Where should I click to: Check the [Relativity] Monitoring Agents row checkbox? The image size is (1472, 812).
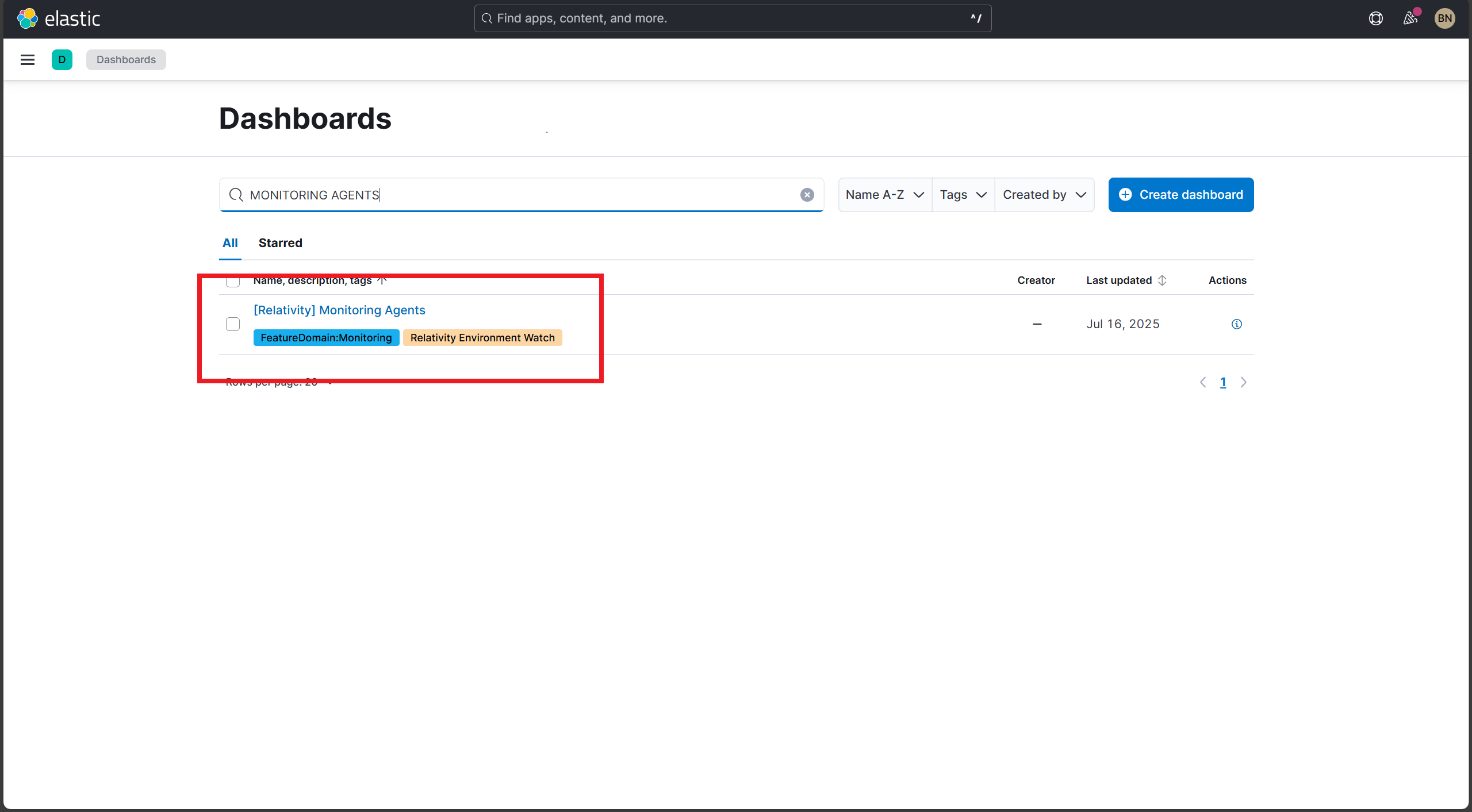tap(232, 324)
